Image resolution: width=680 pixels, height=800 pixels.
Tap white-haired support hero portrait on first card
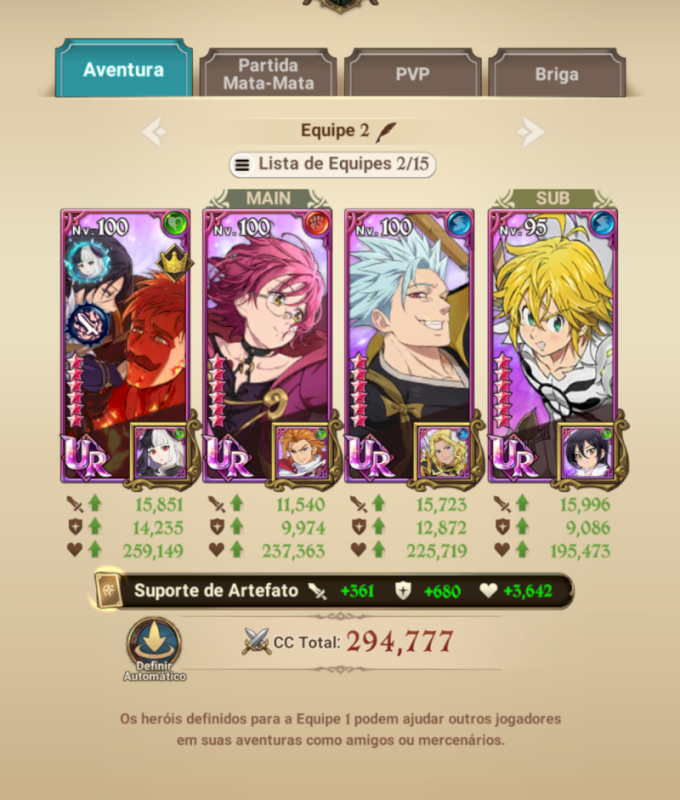click(x=160, y=453)
